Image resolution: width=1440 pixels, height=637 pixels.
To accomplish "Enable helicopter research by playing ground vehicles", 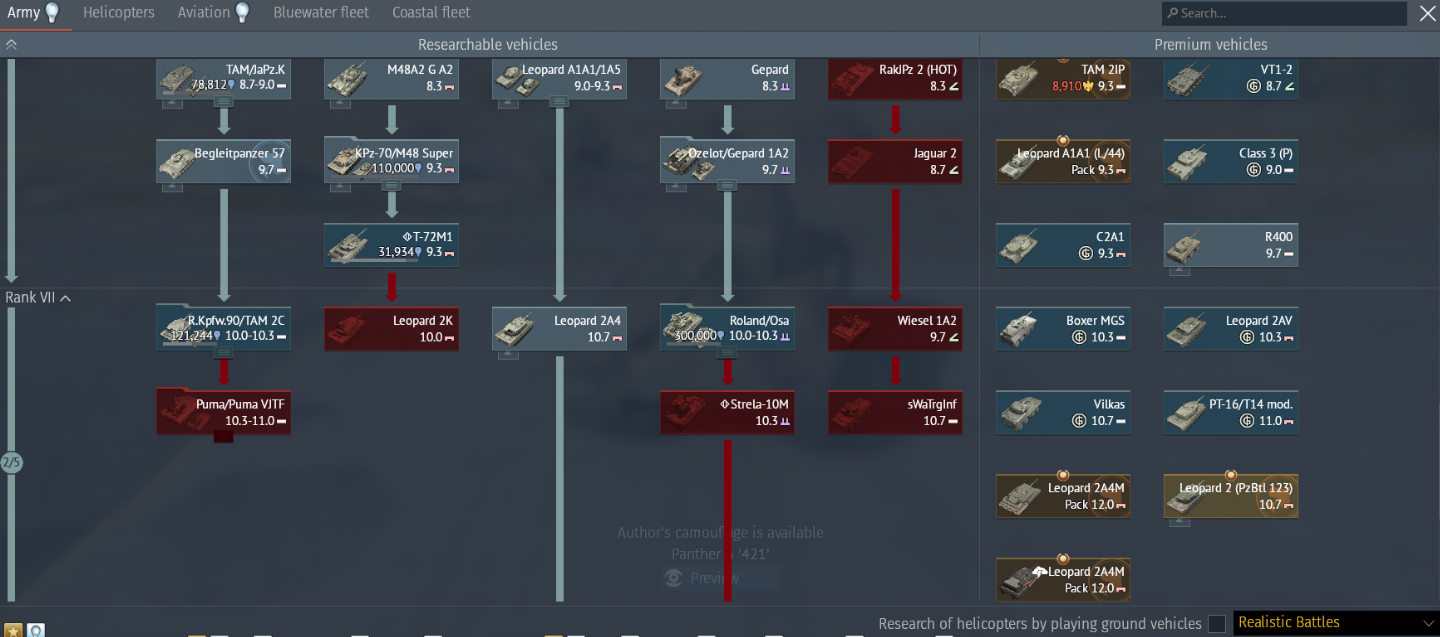I will (x=1216, y=624).
